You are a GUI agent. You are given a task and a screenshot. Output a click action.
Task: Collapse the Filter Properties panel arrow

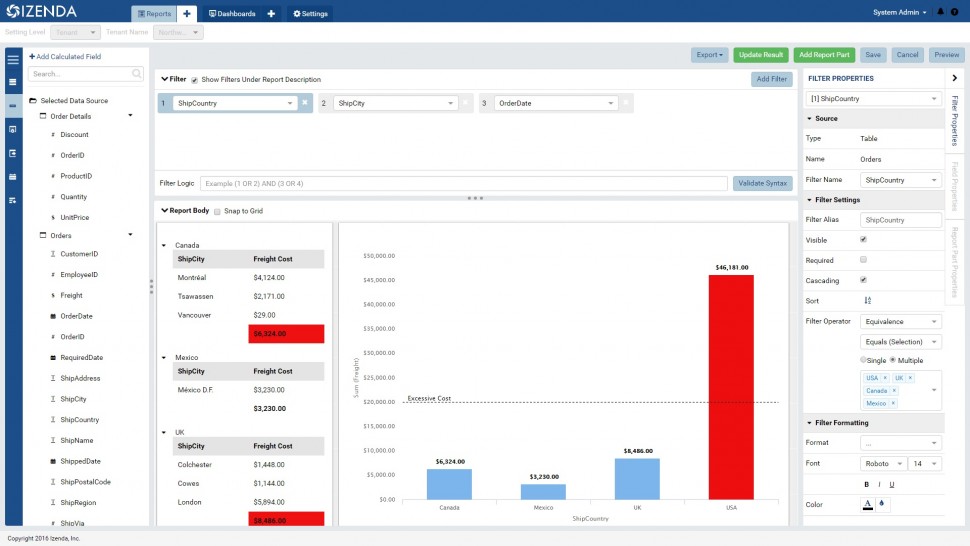pos(955,78)
